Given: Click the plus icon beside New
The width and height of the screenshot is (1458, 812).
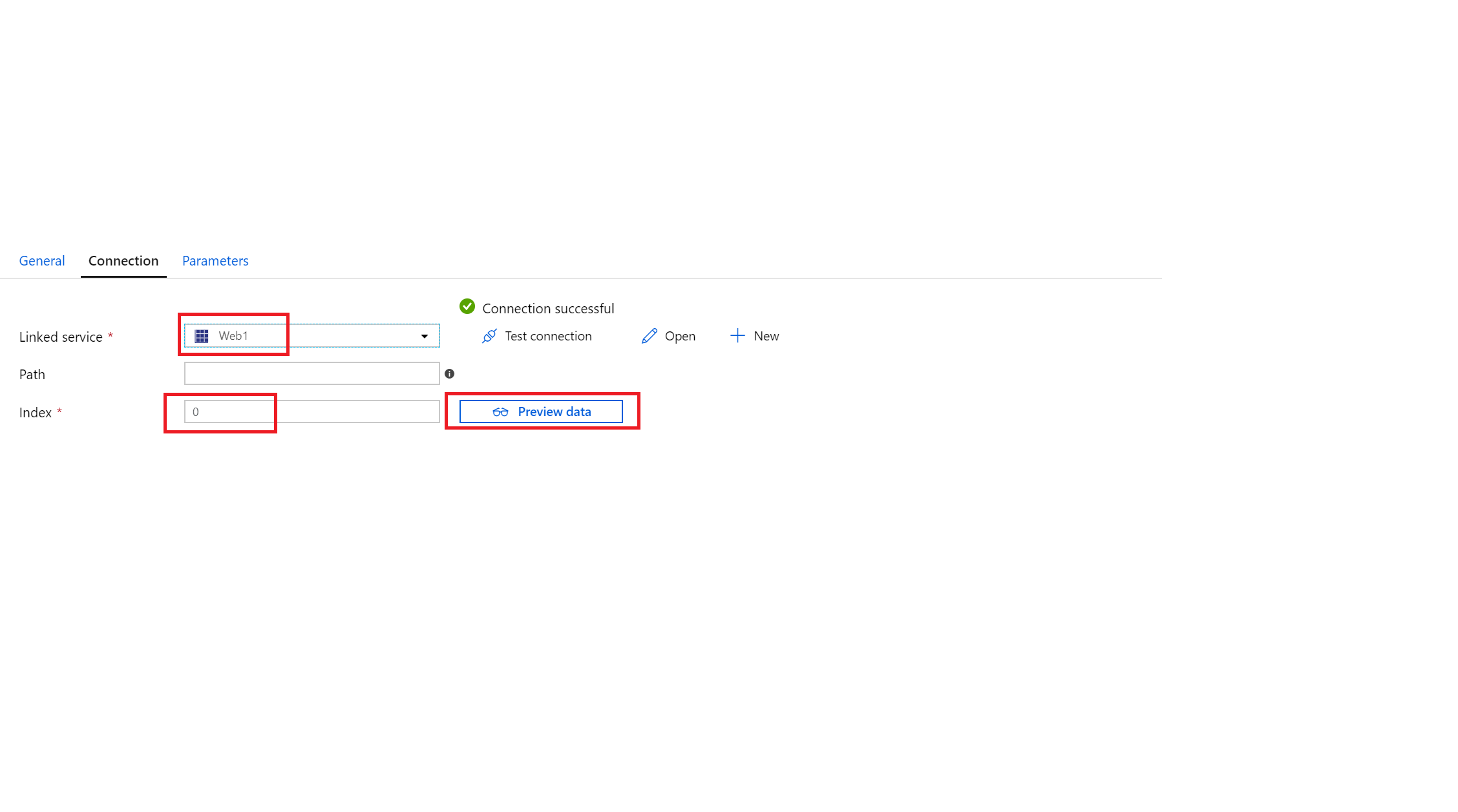Looking at the screenshot, I should (737, 336).
